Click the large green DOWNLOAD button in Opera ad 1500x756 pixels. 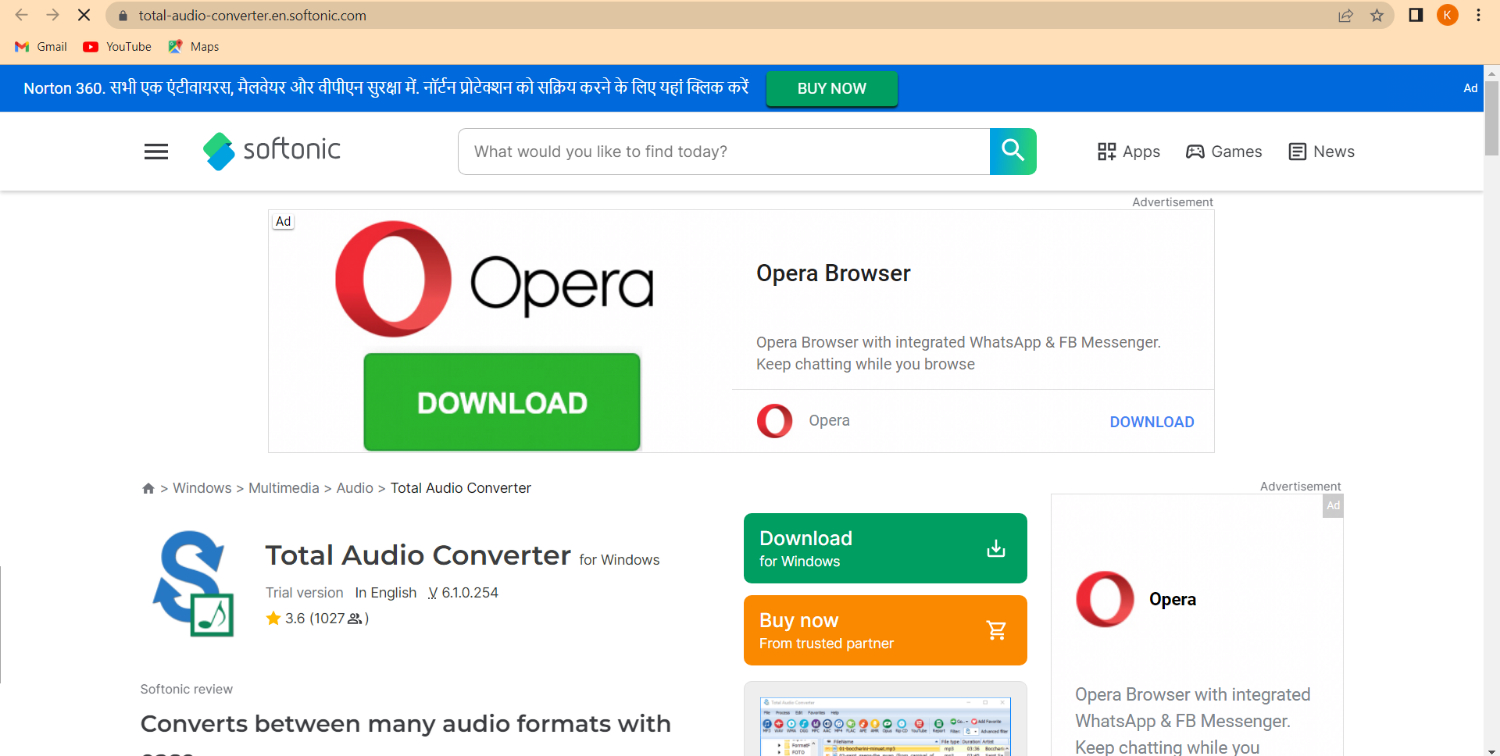pyautogui.click(x=502, y=402)
